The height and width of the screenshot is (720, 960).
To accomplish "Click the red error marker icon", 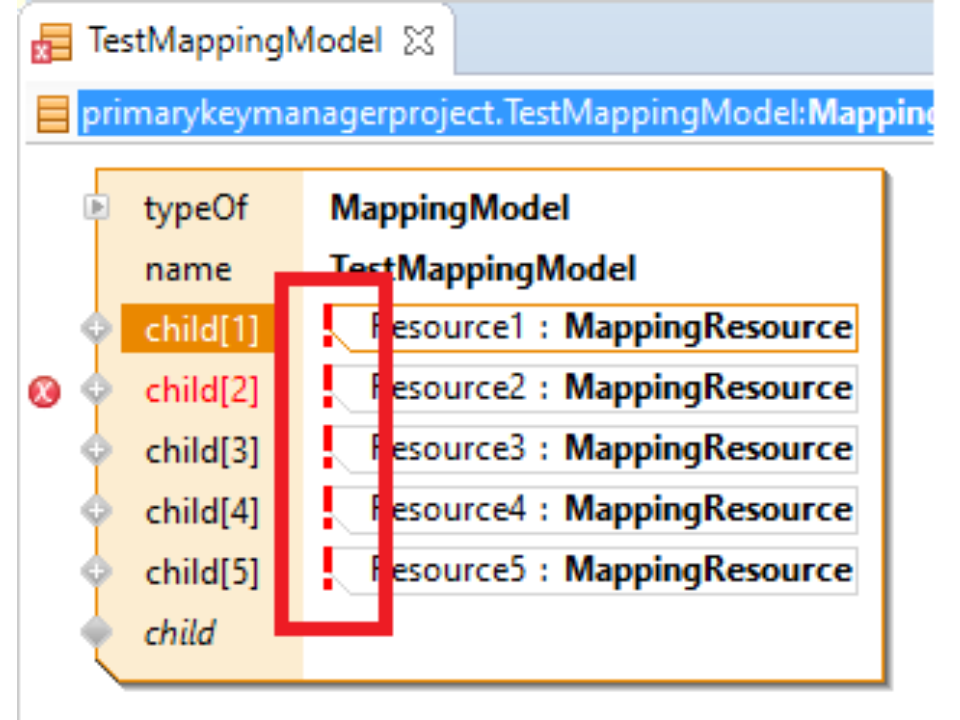I will pyautogui.click(x=43, y=391).
